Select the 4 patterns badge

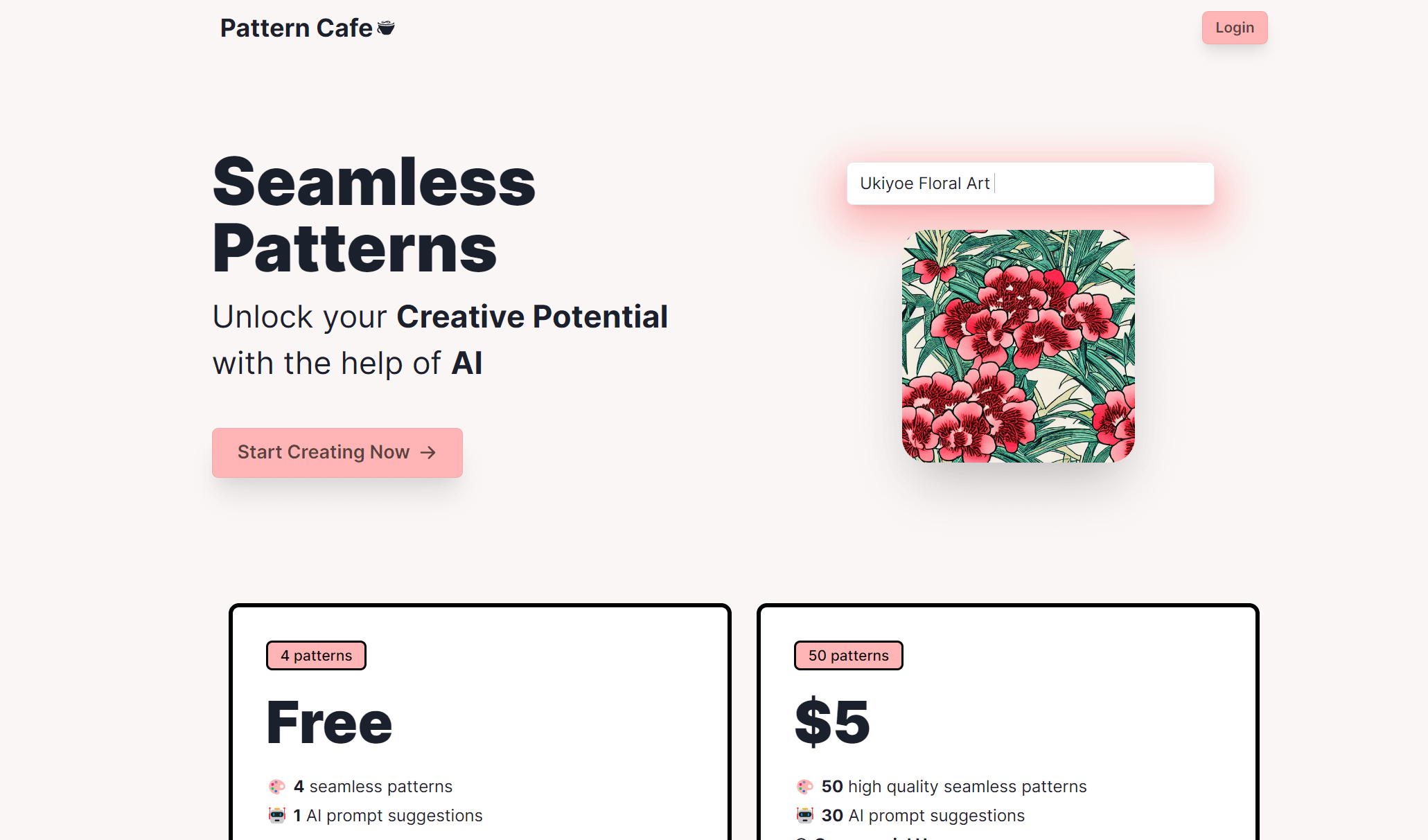(316, 655)
